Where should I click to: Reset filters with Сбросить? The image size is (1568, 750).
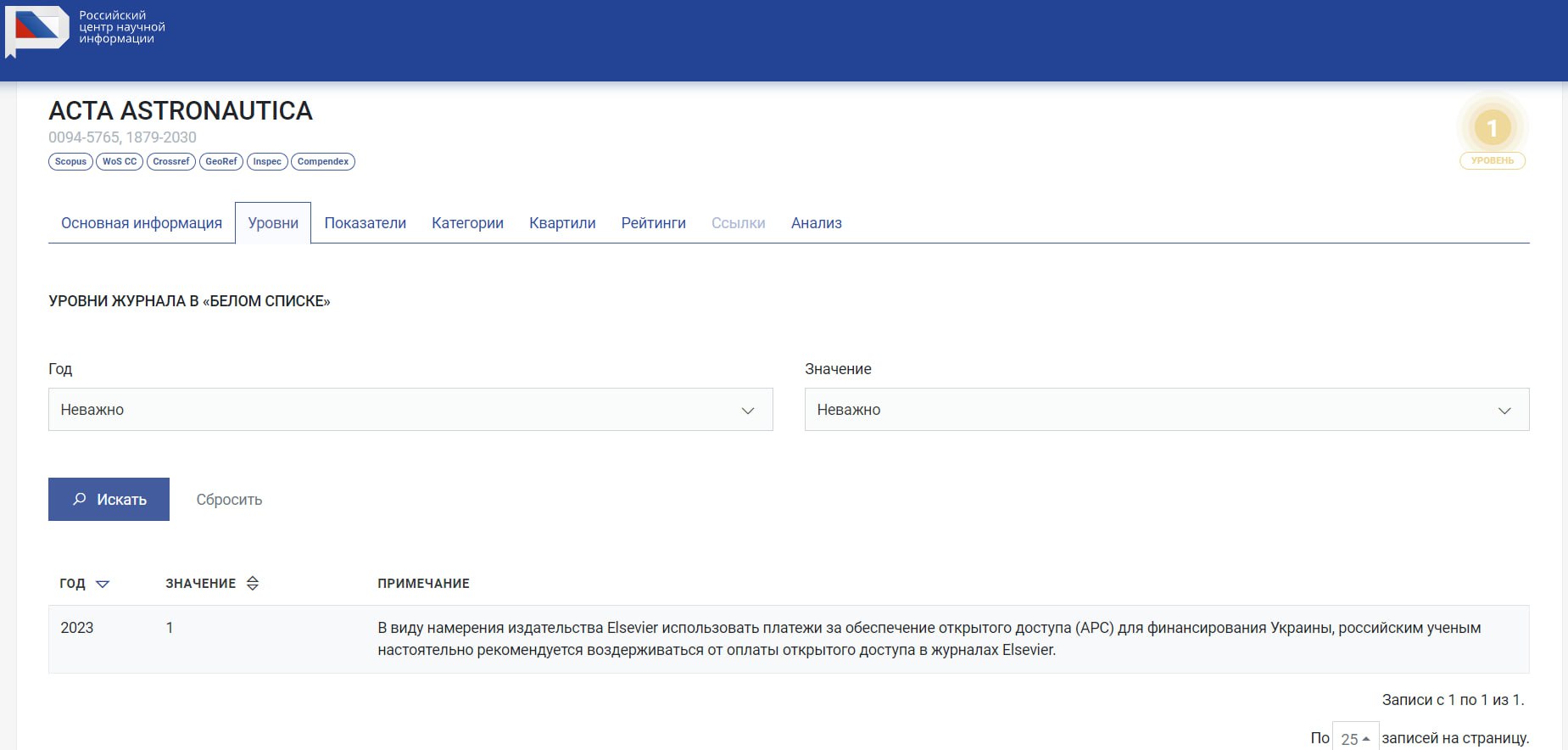coord(229,500)
